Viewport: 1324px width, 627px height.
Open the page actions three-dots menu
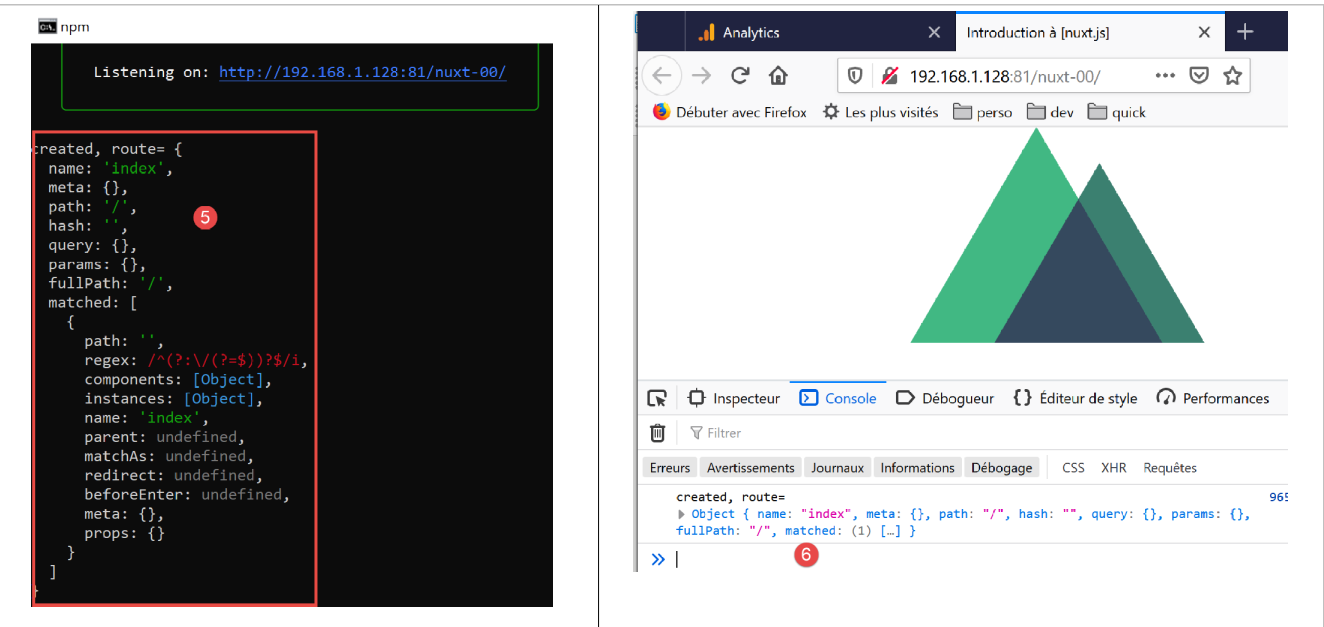(1165, 76)
